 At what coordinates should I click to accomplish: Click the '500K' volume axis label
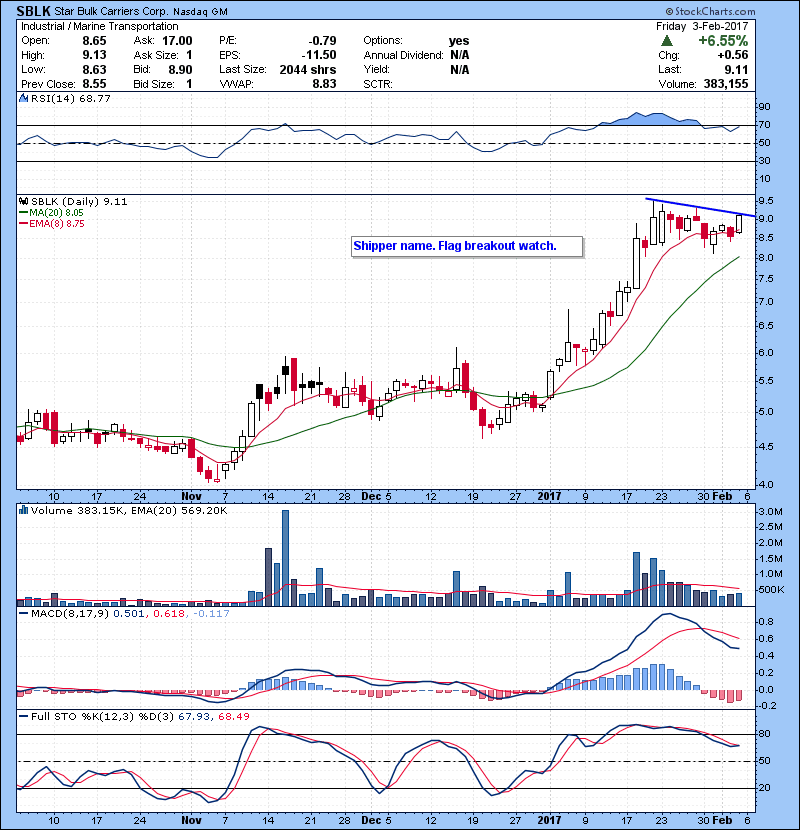(771, 589)
